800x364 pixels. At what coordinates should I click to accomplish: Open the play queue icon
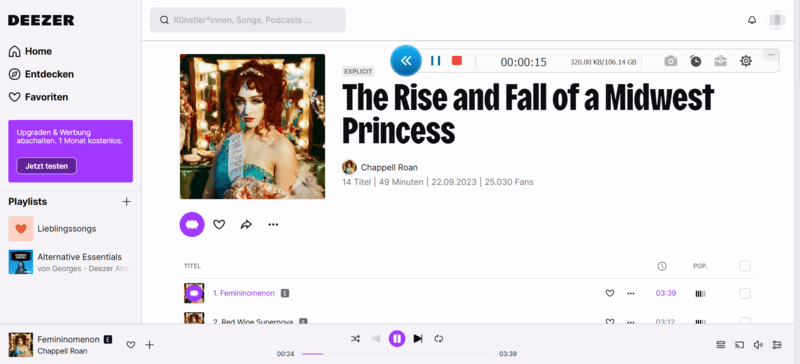tap(720, 345)
